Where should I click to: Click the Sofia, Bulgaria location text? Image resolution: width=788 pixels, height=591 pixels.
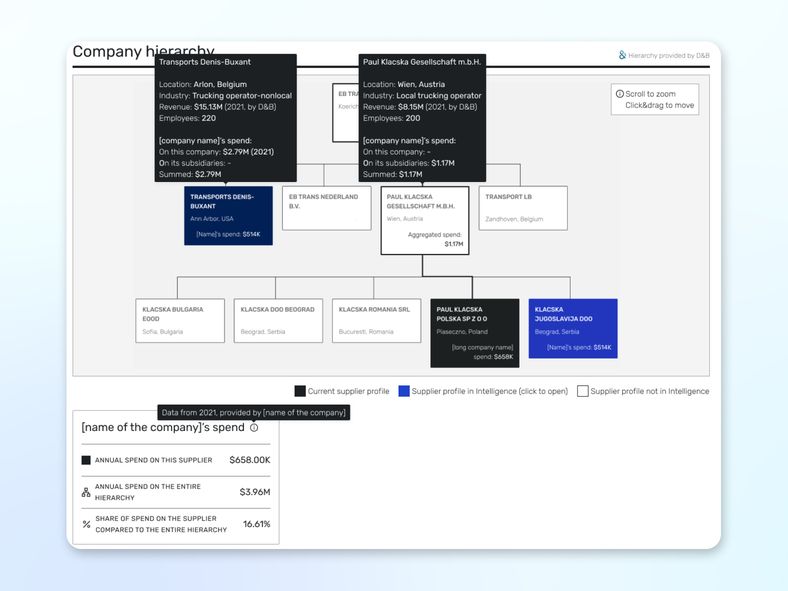pos(163,332)
